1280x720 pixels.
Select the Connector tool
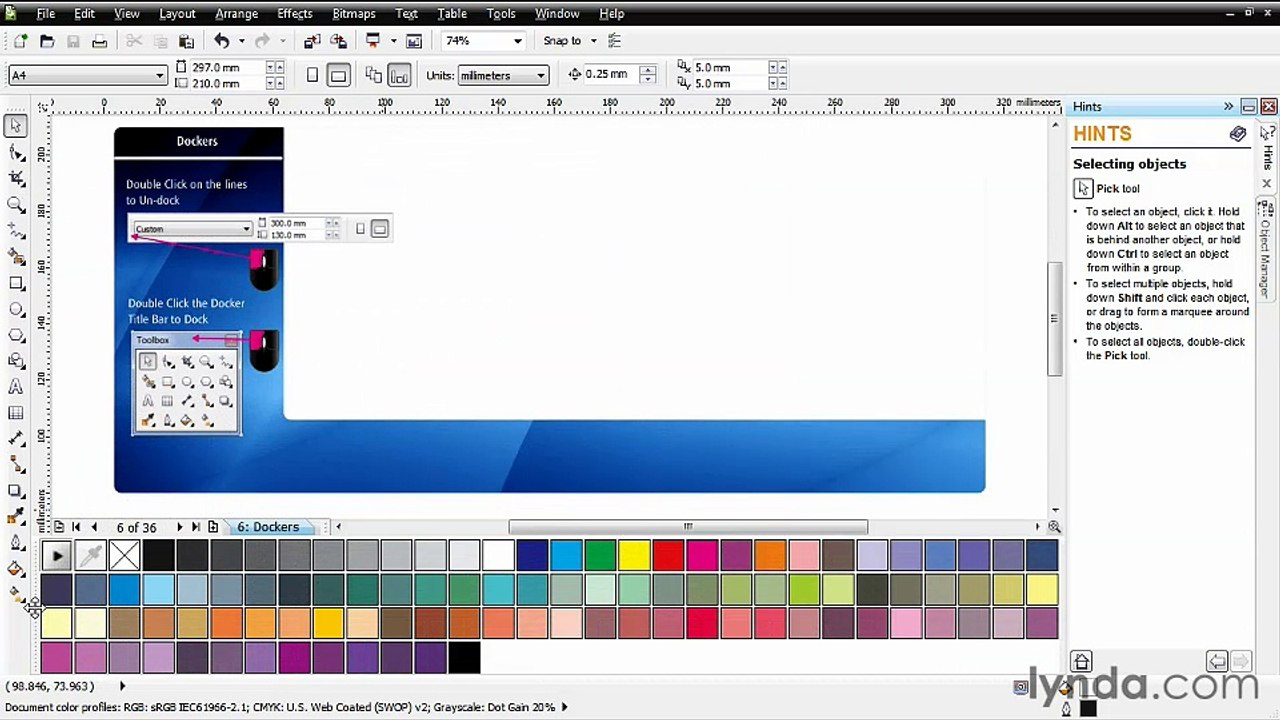[16, 465]
